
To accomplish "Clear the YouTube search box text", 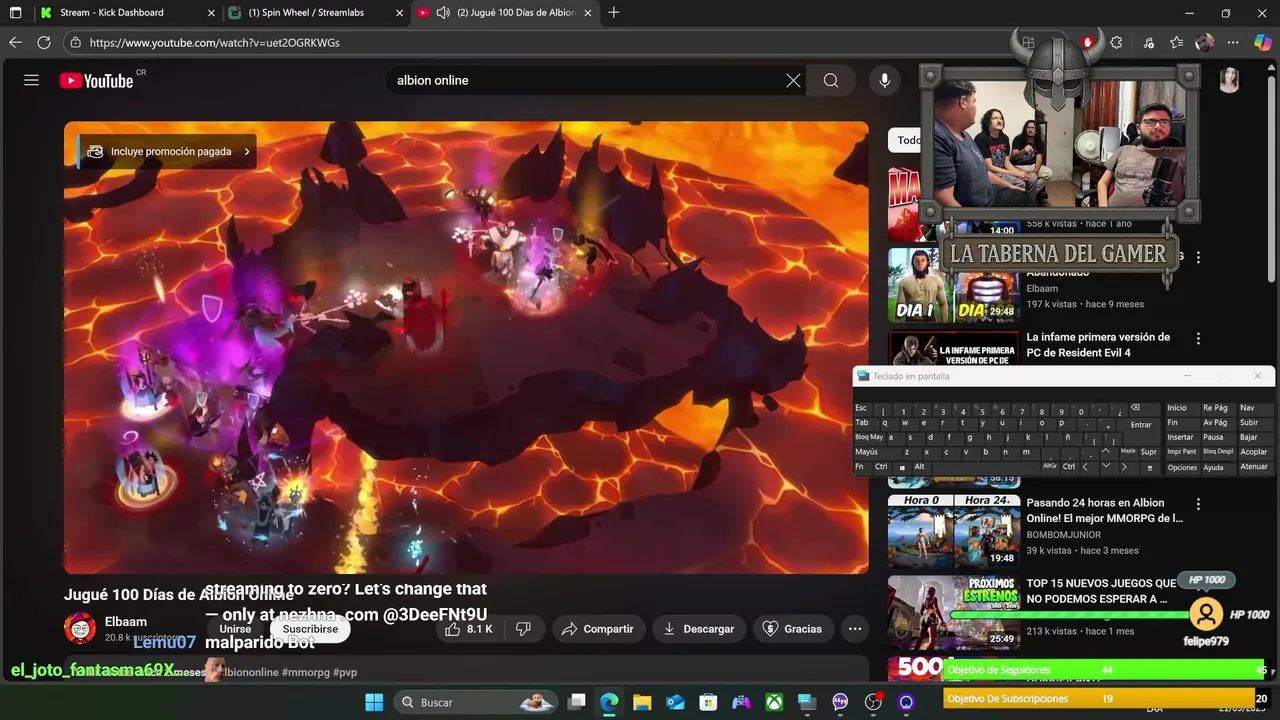I will pyautogui.click(x=793, y=80).
